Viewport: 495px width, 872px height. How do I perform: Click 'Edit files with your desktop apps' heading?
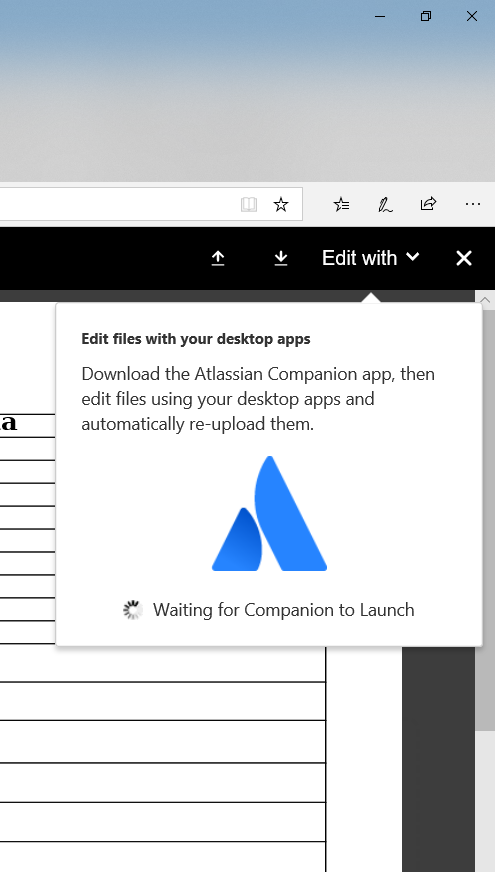pos(196,339)
